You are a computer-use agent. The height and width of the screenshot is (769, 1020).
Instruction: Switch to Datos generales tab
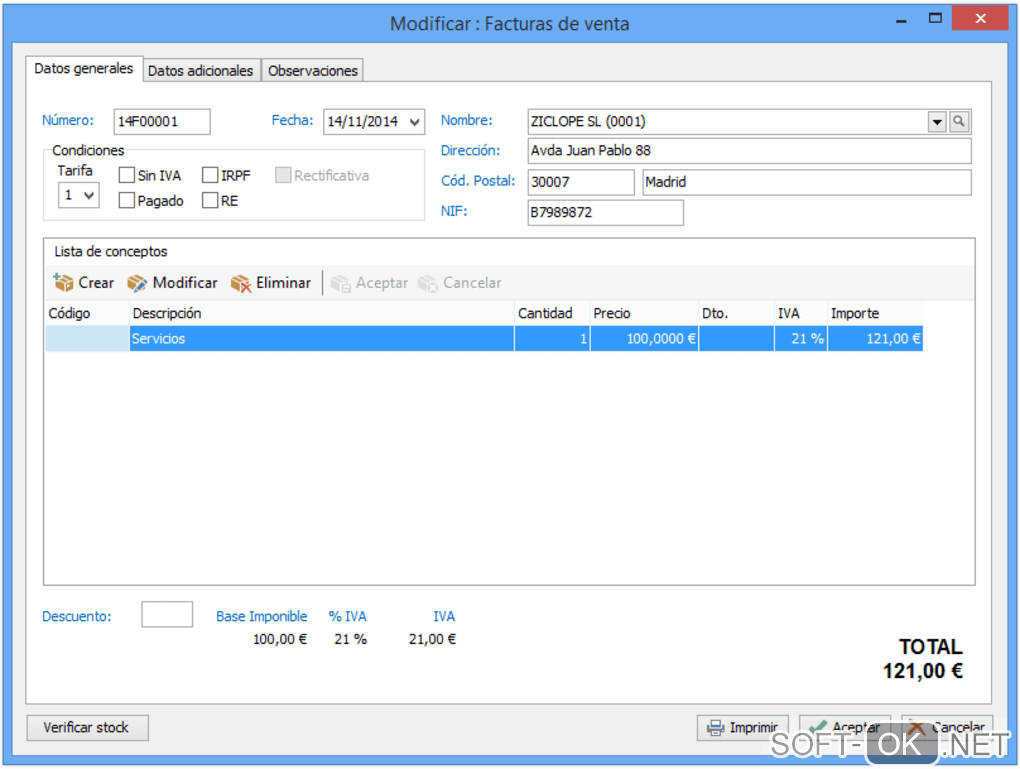84,68
